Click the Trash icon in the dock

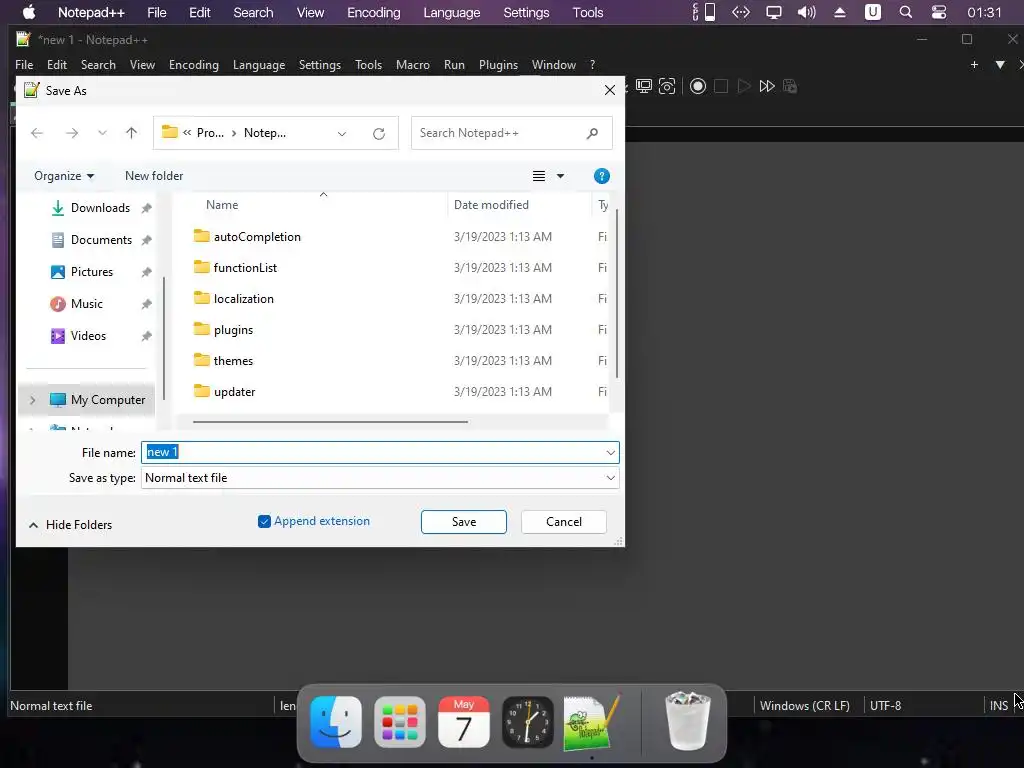(x=688, y=722)
